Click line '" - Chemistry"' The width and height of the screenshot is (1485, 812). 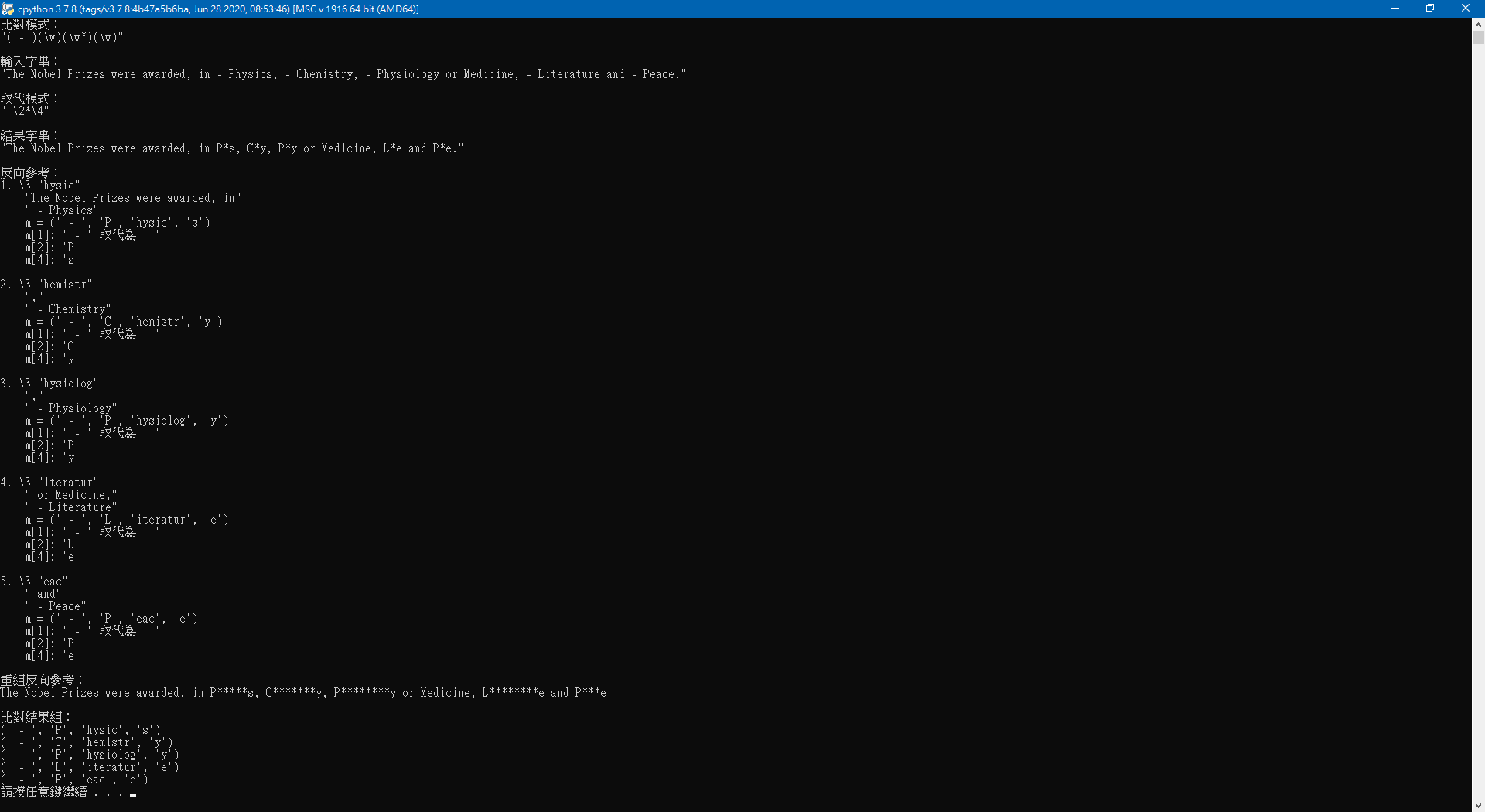point(68,309)
